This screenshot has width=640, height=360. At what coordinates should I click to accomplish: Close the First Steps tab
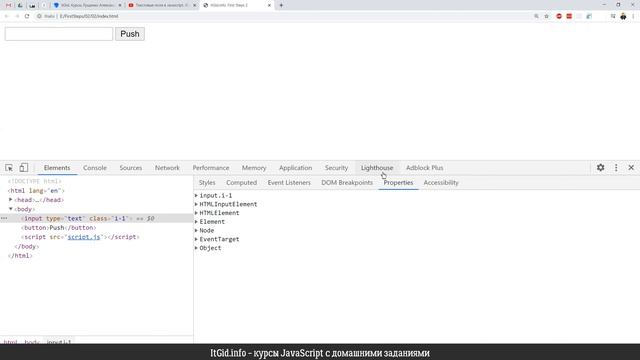coord(269,5)
